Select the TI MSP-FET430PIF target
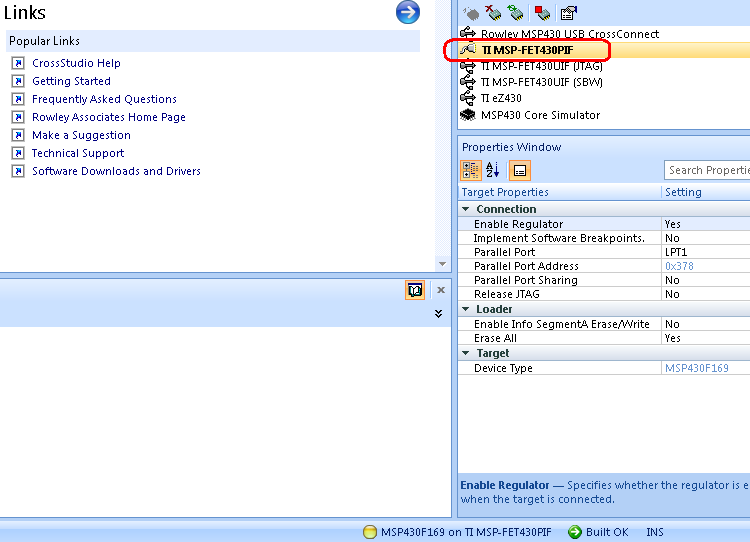The width and height of the screenshot is (750, 542). coord(527,50)
